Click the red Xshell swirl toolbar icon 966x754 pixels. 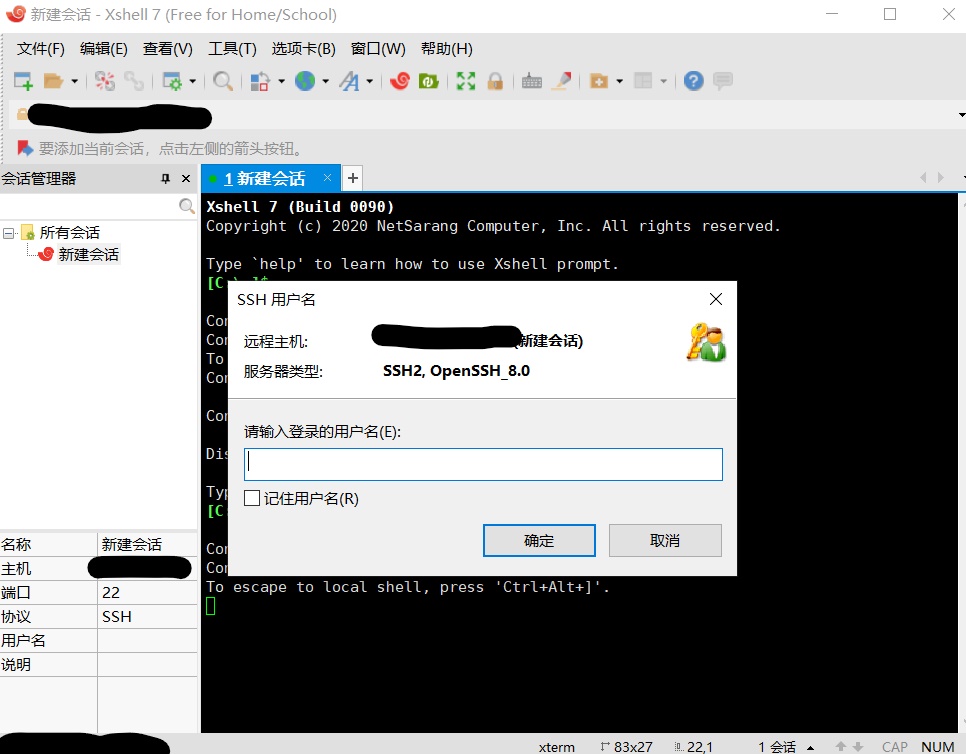(x=400, y=81)
